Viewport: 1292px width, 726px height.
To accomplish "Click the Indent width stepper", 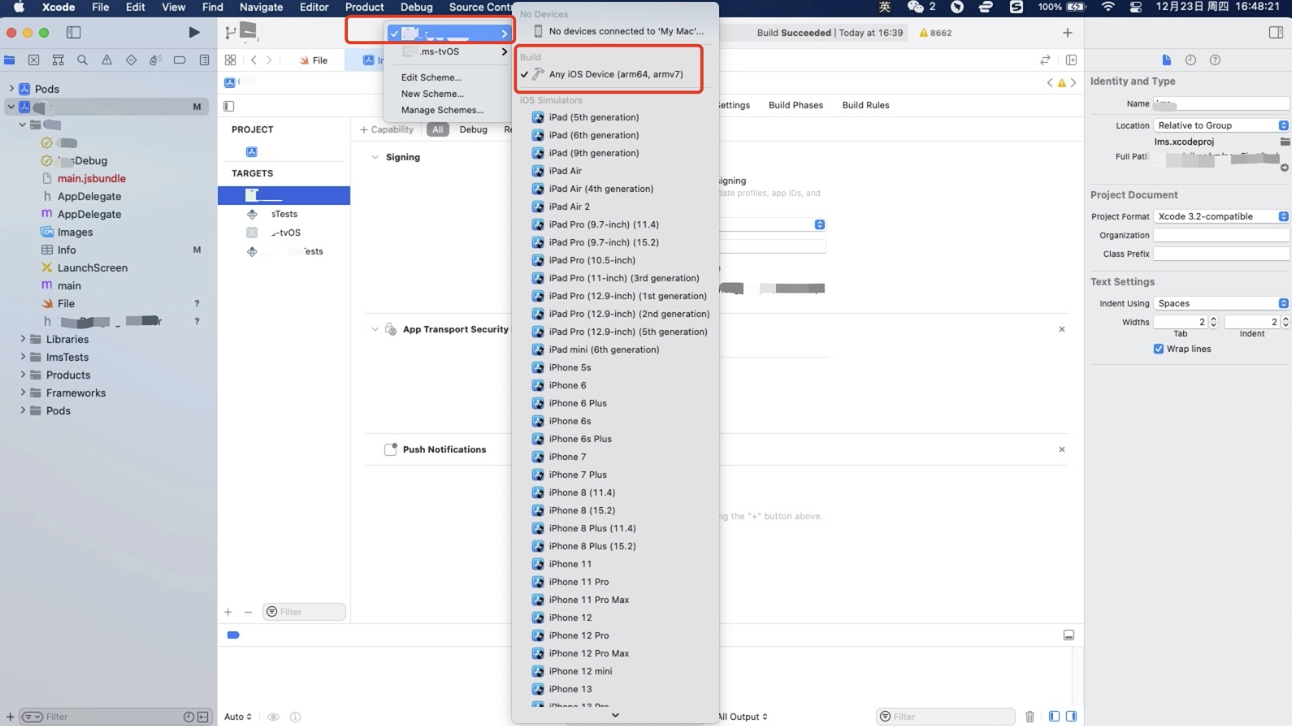I will point(1285,322).
